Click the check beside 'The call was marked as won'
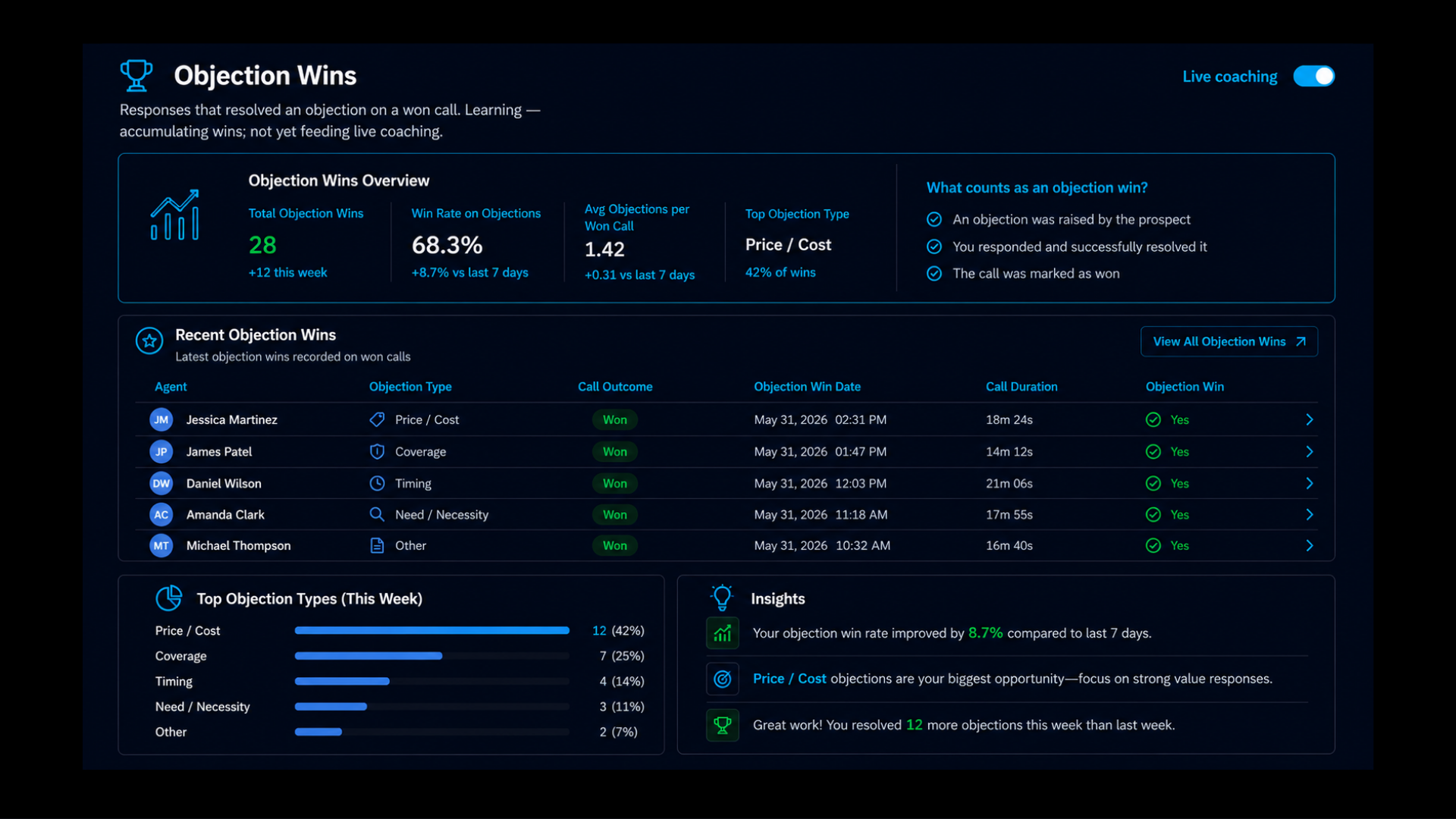 coord(934,273)
